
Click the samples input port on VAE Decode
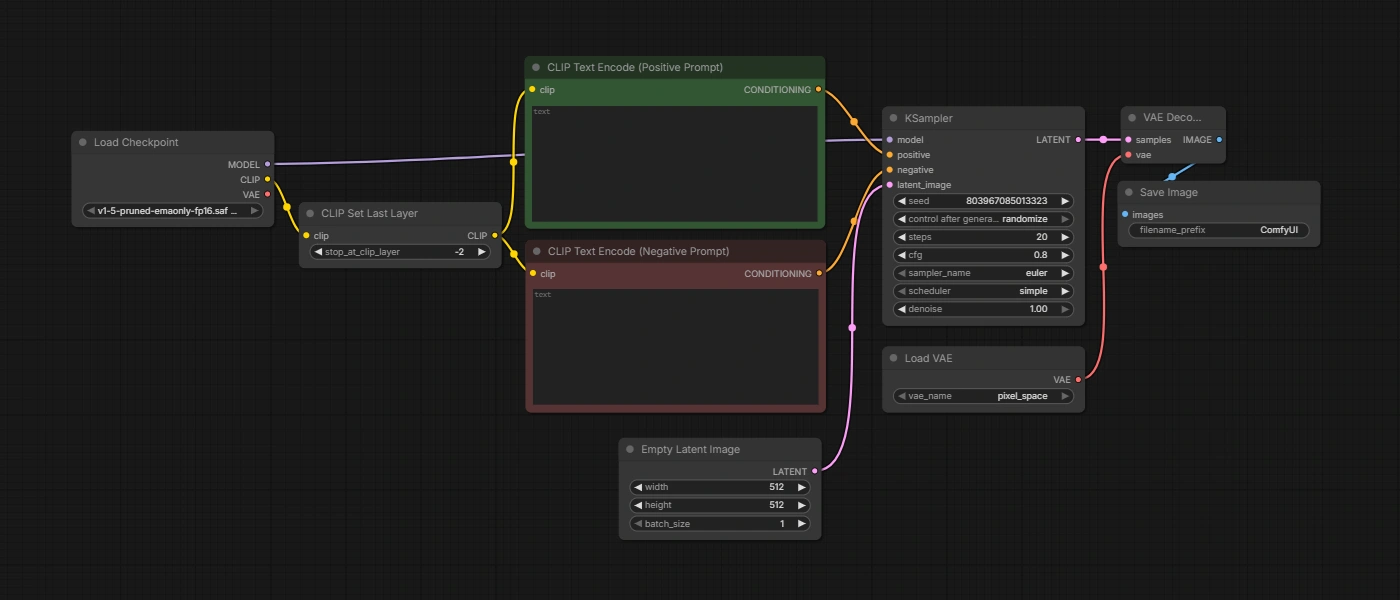(x=1128, y=140)
